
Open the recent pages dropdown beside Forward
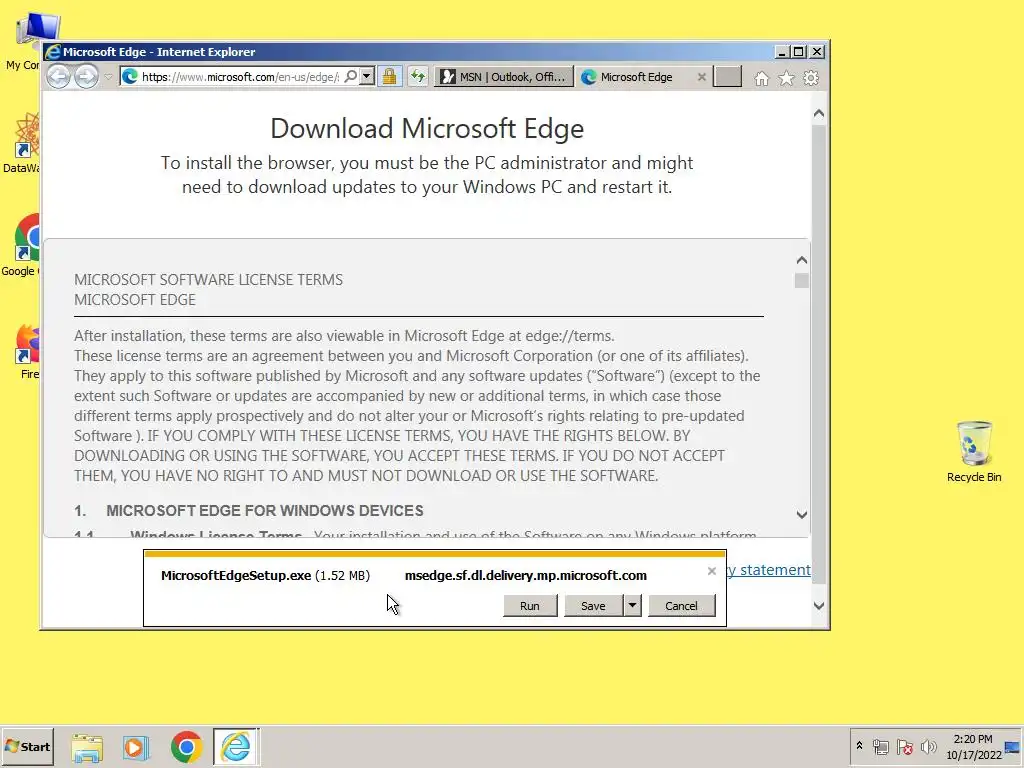pyautogui.click(x=108, y=77)
